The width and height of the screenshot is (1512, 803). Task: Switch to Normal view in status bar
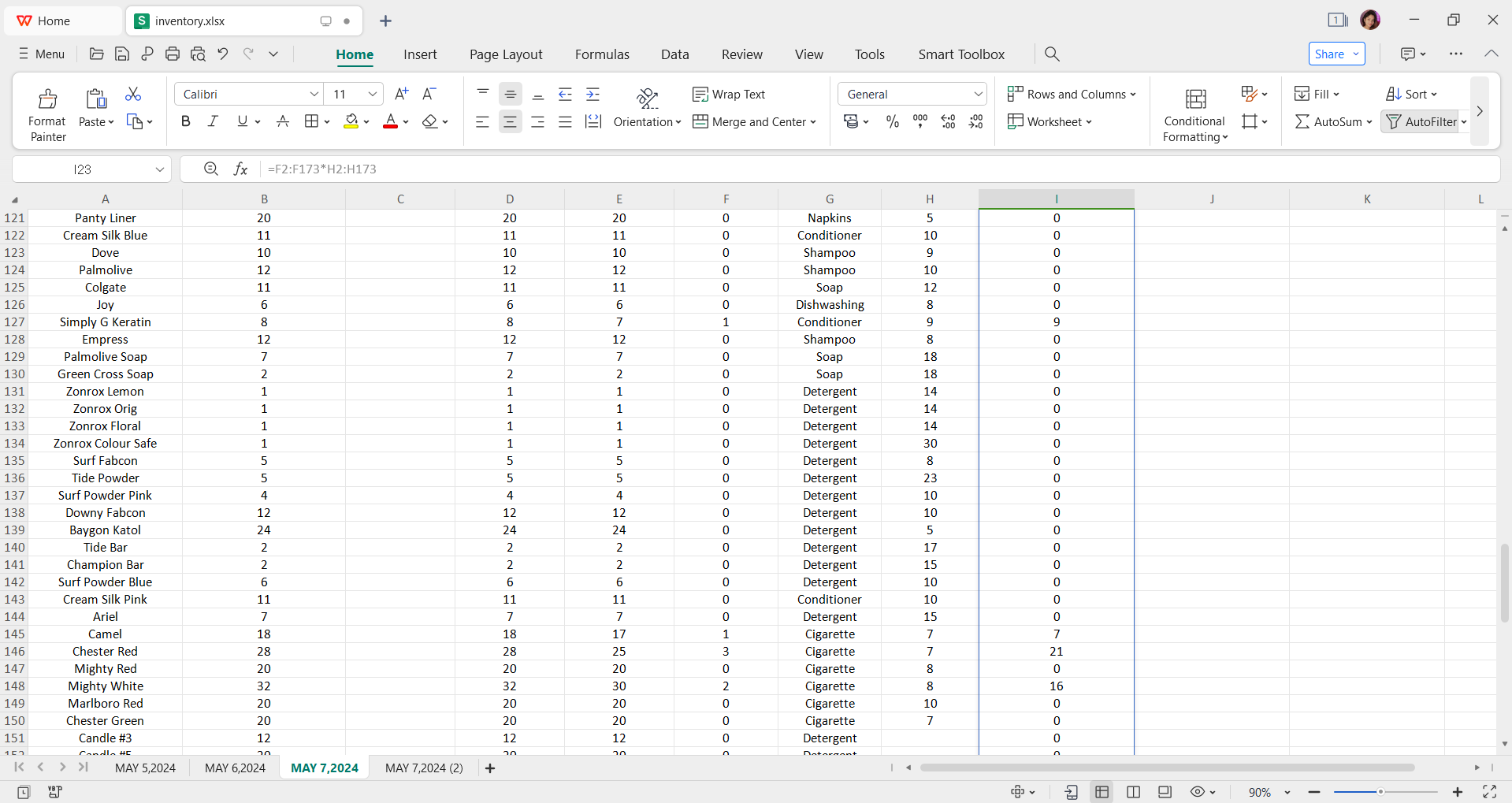1101,791
